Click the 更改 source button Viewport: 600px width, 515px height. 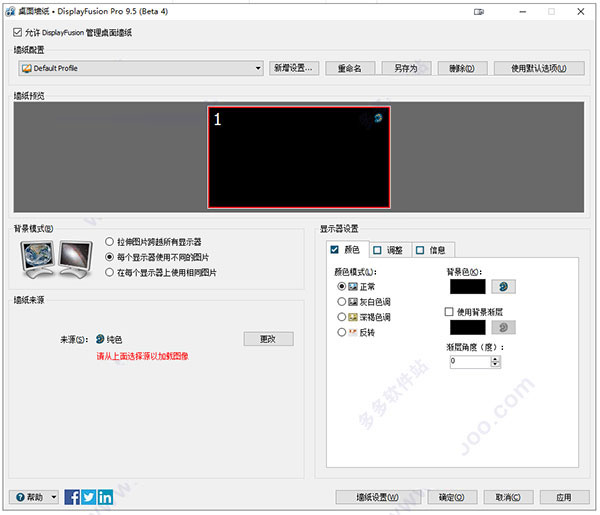269,339
